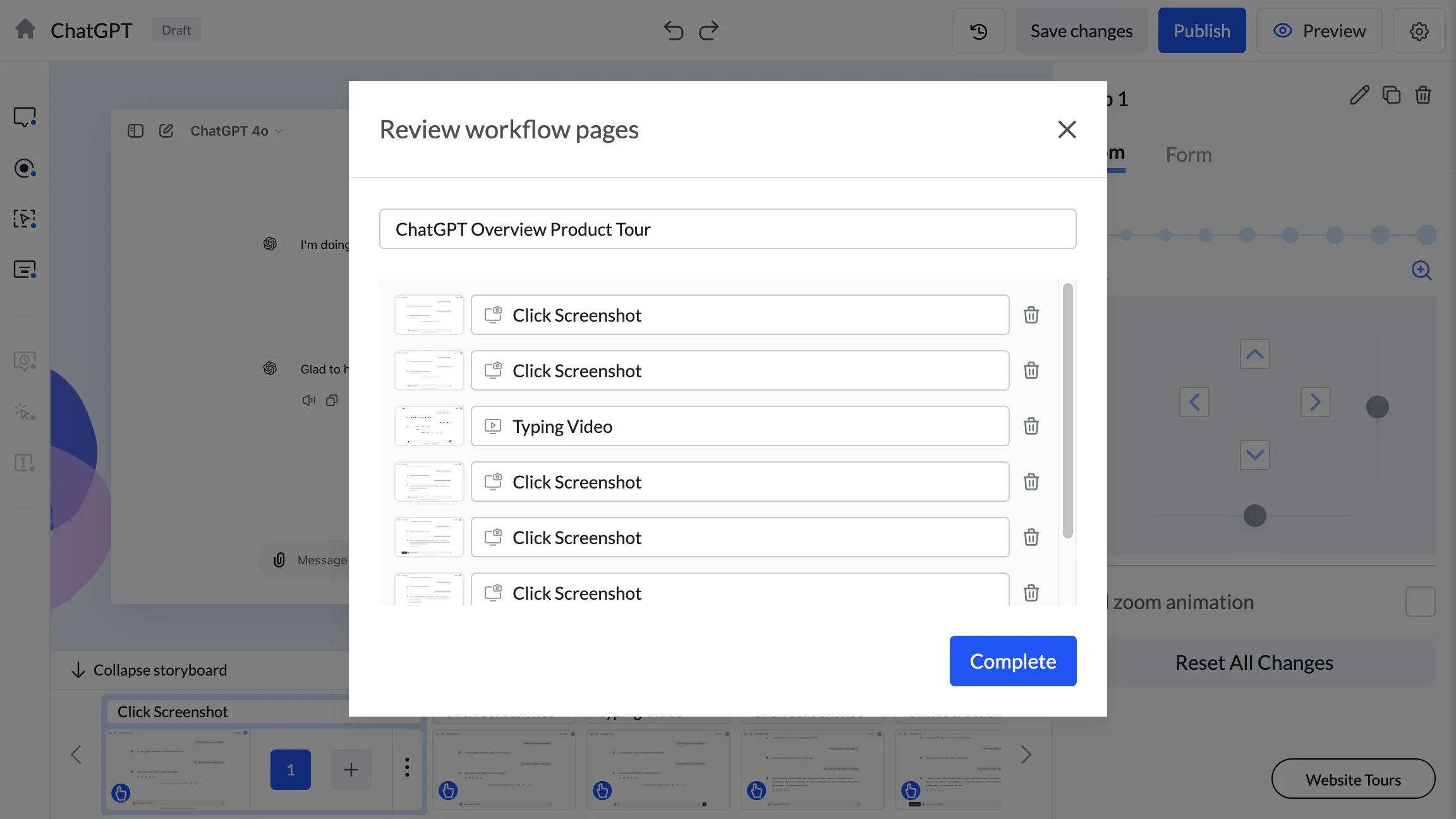1456x819 pixels.
Task: Select the tooltip tool in left sidebar
Action: (25, 117)
